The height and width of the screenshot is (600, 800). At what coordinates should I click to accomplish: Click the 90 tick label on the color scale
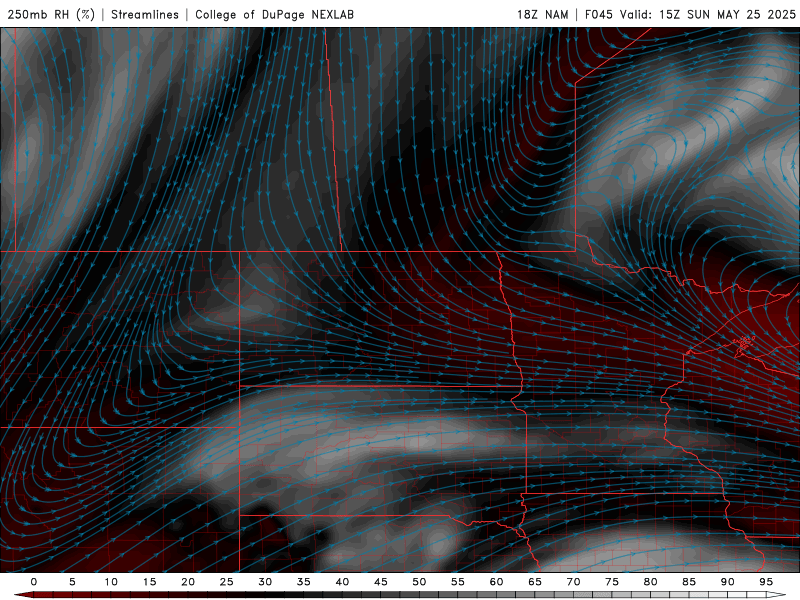[x=728, y=582]
